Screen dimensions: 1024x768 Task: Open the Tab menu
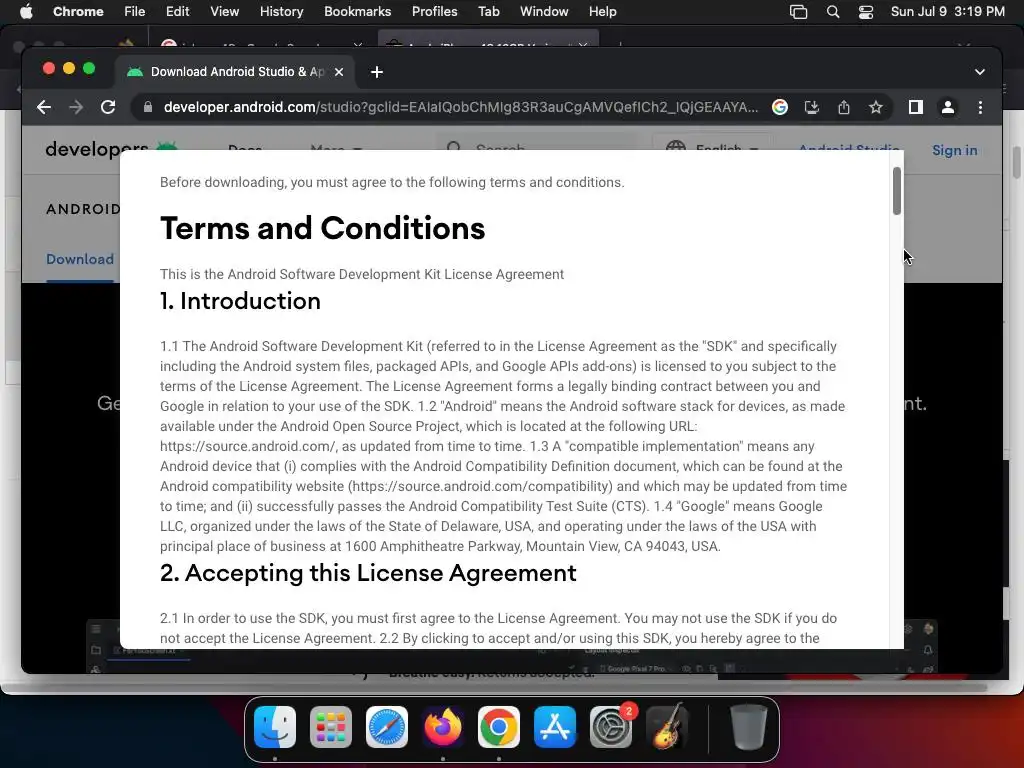coord(488,11)
